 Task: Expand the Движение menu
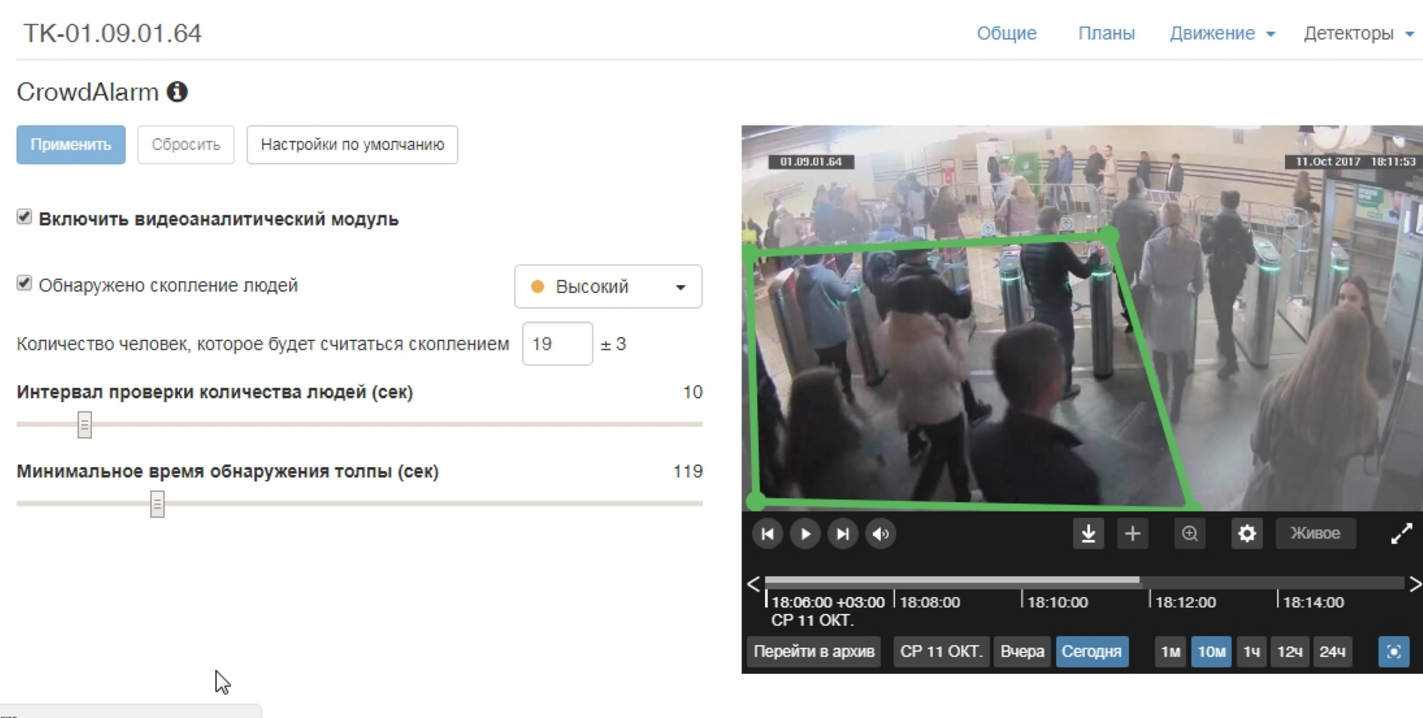coord(1222,33)
